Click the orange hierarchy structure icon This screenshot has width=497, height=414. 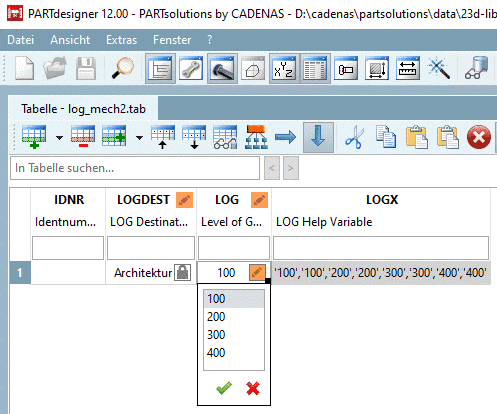tap(256, 137)
